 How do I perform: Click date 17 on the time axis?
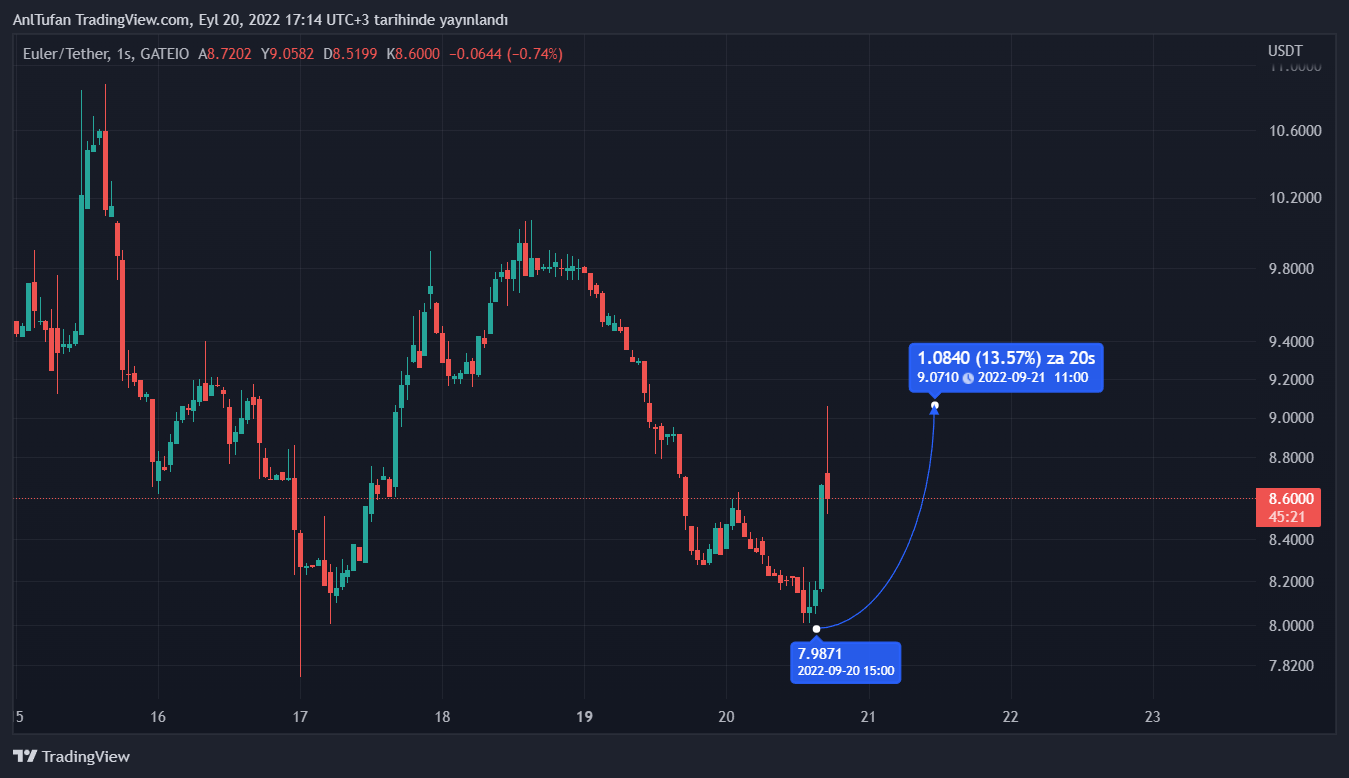point(300,716)
